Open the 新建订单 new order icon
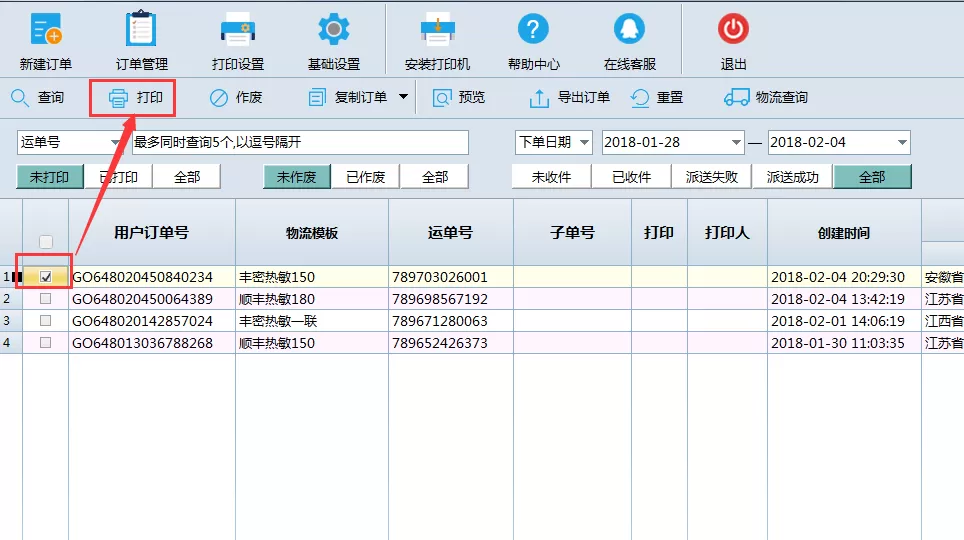Screen dimensions: 964x540 (45, 29)
